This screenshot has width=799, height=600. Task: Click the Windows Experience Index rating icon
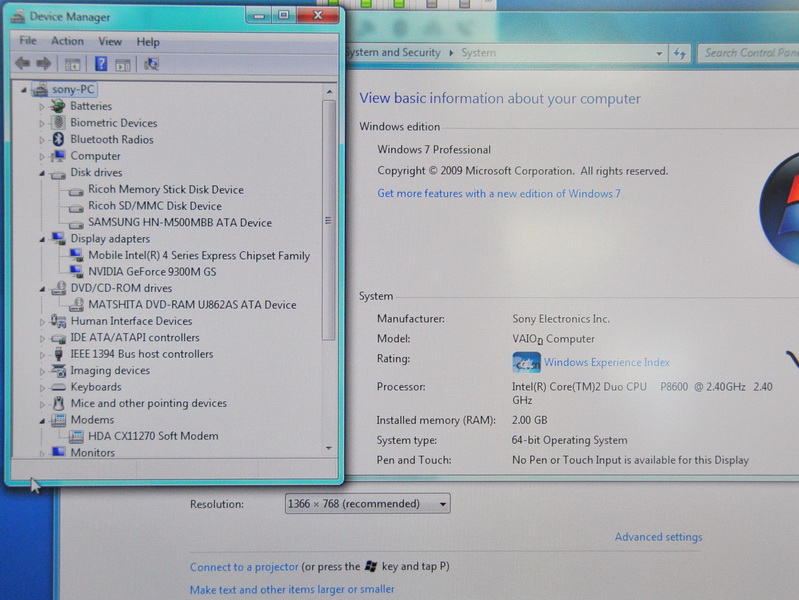526,362
